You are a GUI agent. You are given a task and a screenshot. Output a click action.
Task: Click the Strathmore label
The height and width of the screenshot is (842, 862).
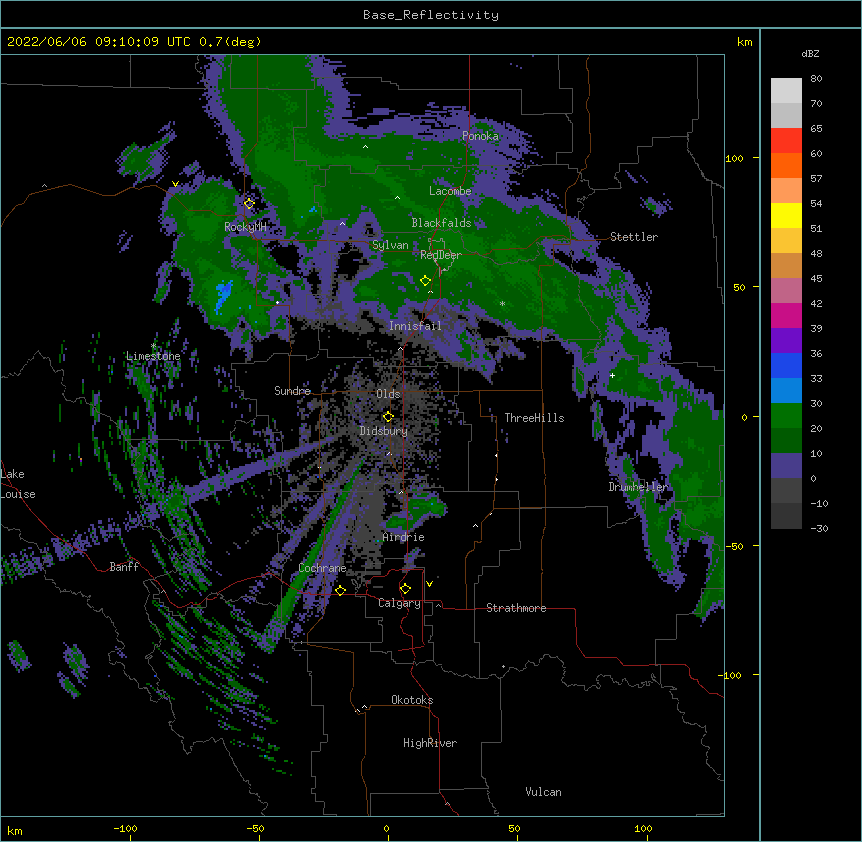coord(516,608)
